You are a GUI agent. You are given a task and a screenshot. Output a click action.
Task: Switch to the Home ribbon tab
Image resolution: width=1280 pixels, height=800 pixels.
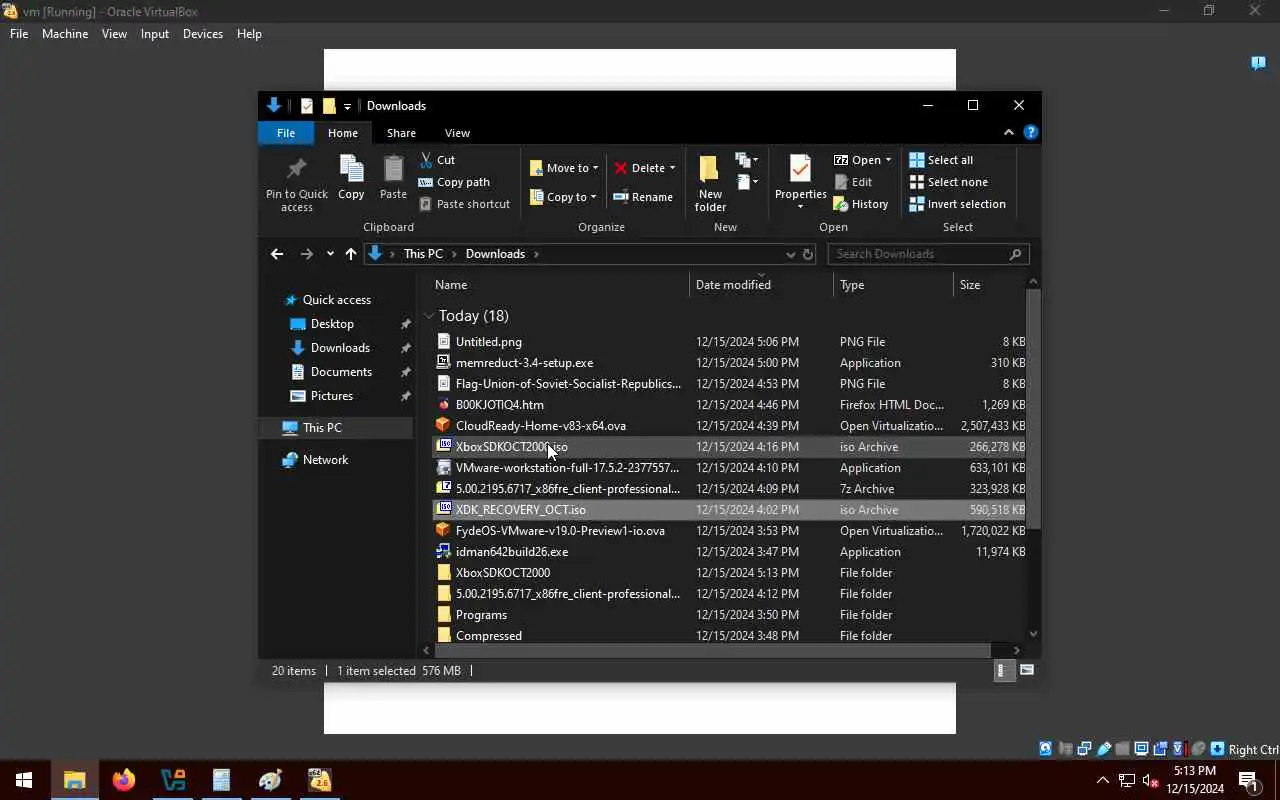[343, 133]
